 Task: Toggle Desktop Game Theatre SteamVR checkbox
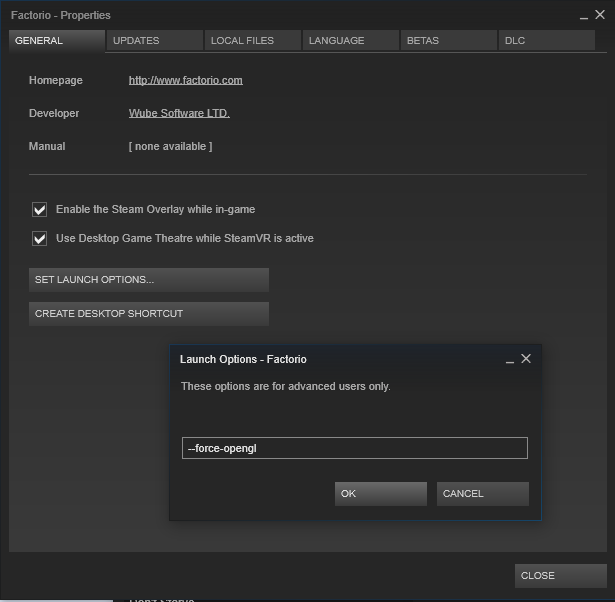[x=40, y=239]
